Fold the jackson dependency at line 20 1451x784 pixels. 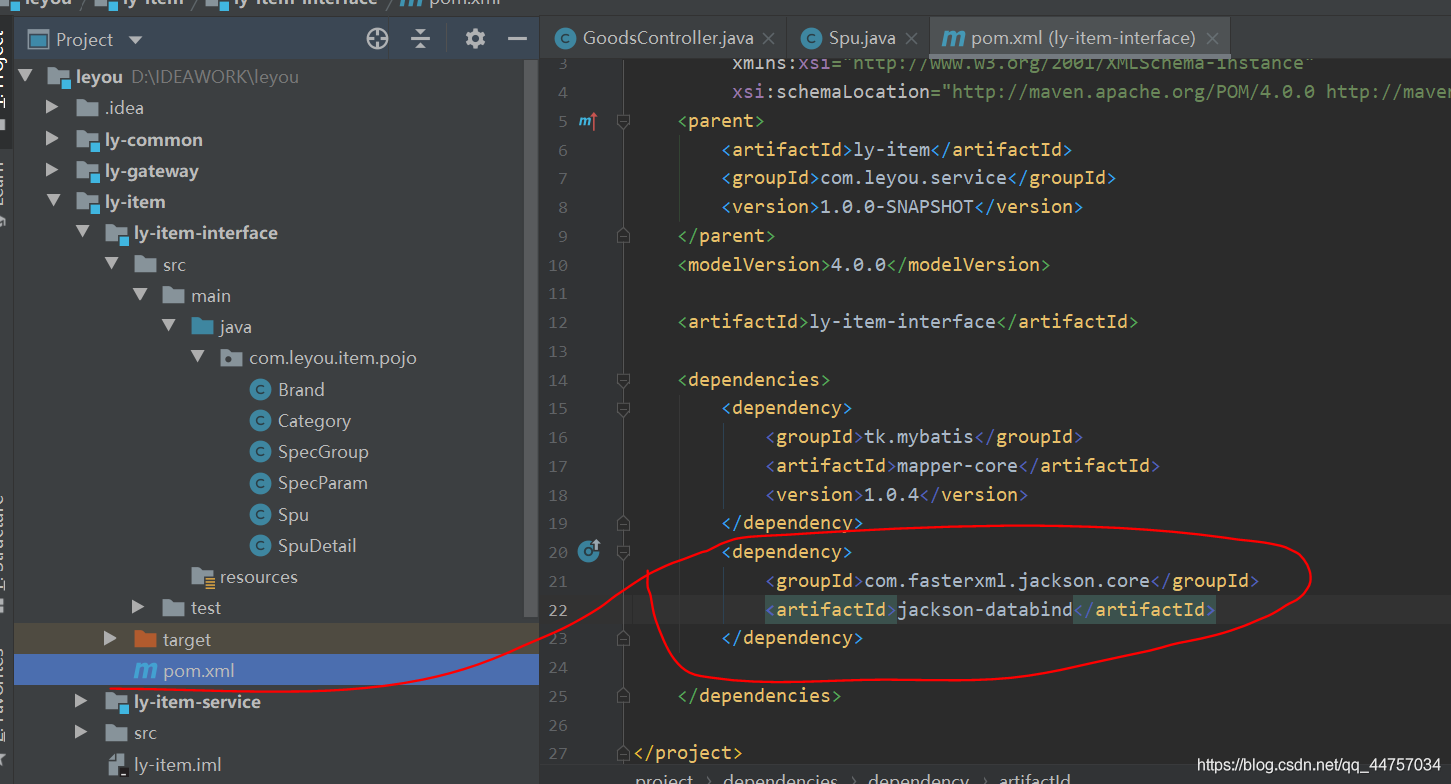(x=624, y=552)
